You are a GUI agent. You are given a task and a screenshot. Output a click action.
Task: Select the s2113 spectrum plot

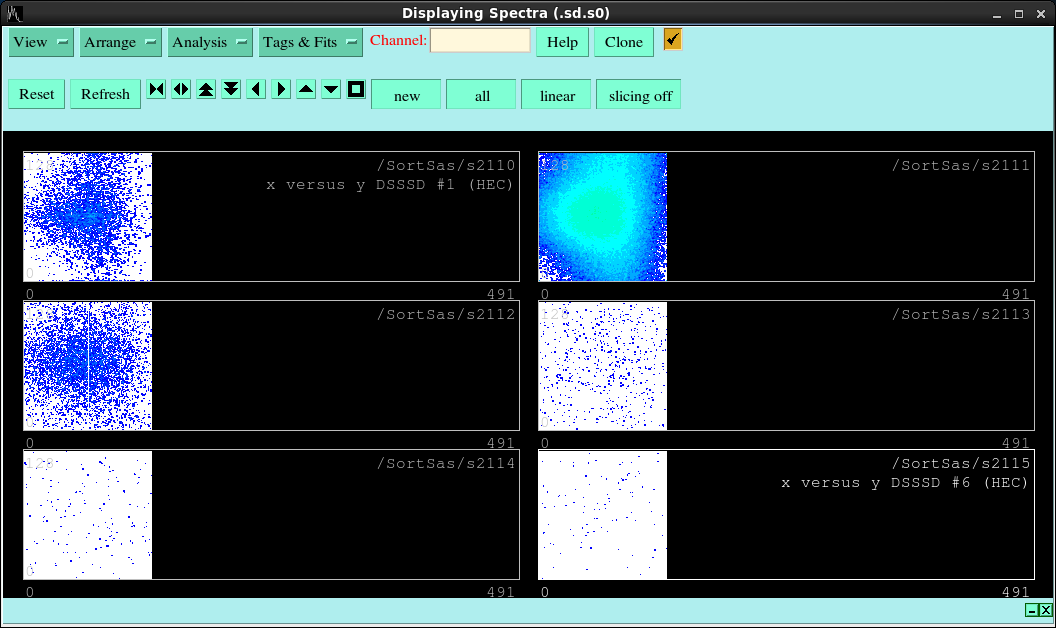click(786, 365)
